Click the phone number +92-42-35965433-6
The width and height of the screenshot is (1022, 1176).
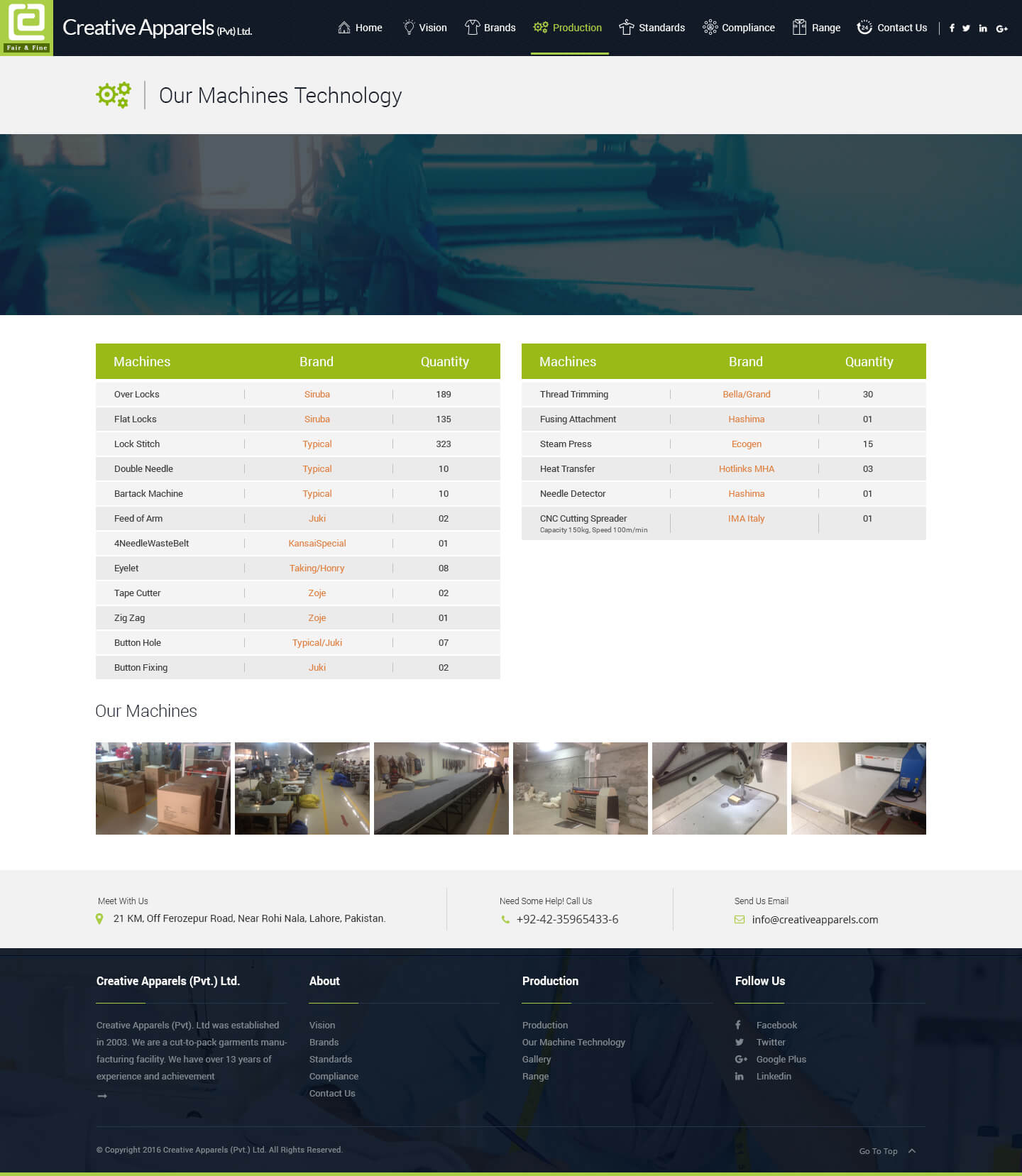tap(567, 919)
